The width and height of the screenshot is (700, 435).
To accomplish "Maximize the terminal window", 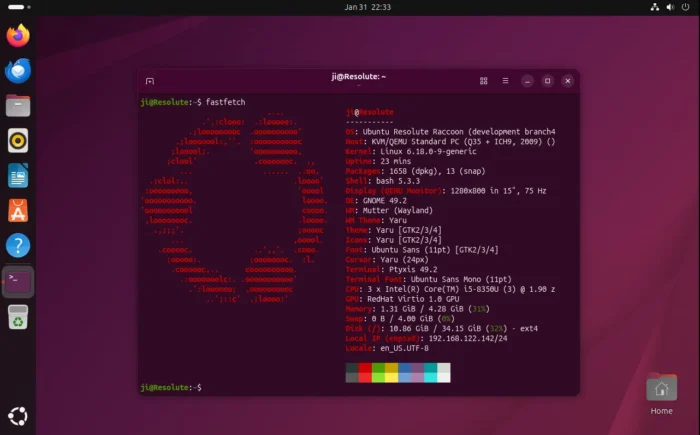I will 547,80.
